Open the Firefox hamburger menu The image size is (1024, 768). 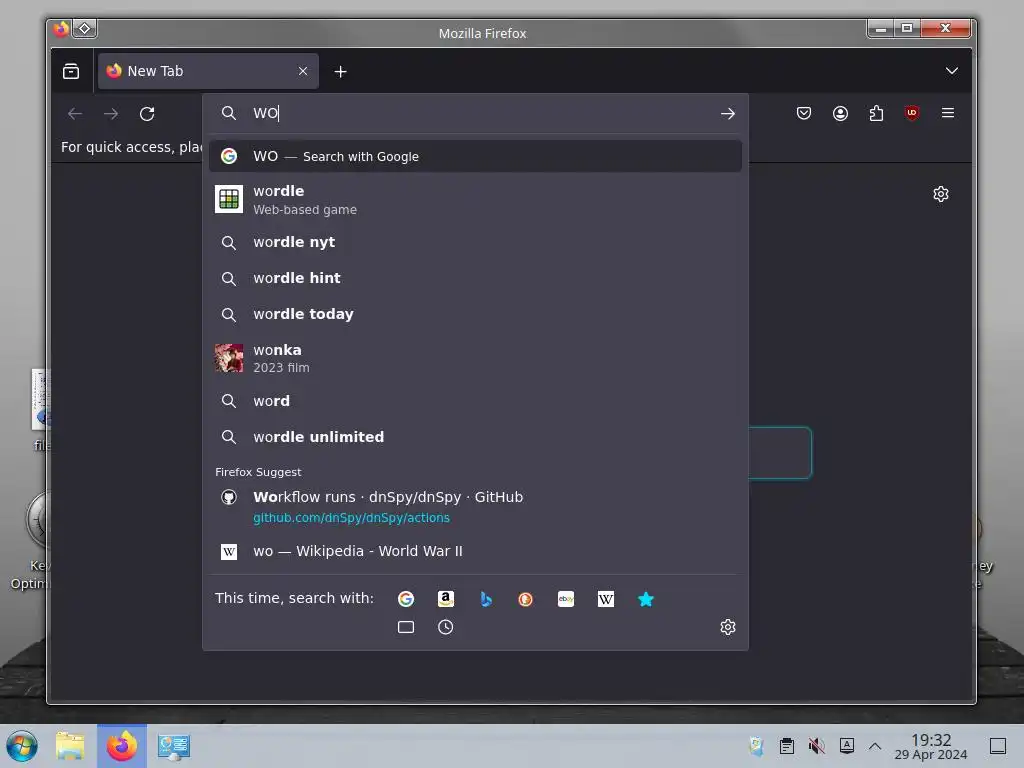[x=948, y=113]
